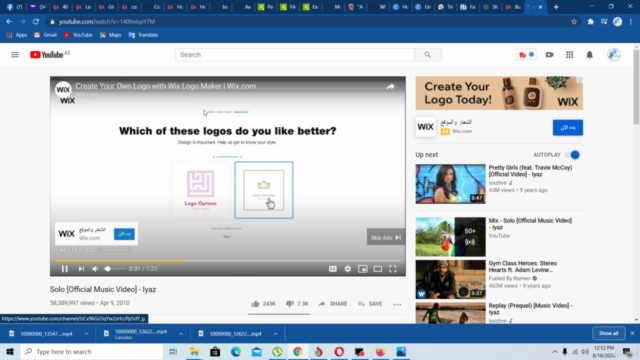
Task: Open the notifications bell
Action: pyautogui.click(x=589, y=55)
